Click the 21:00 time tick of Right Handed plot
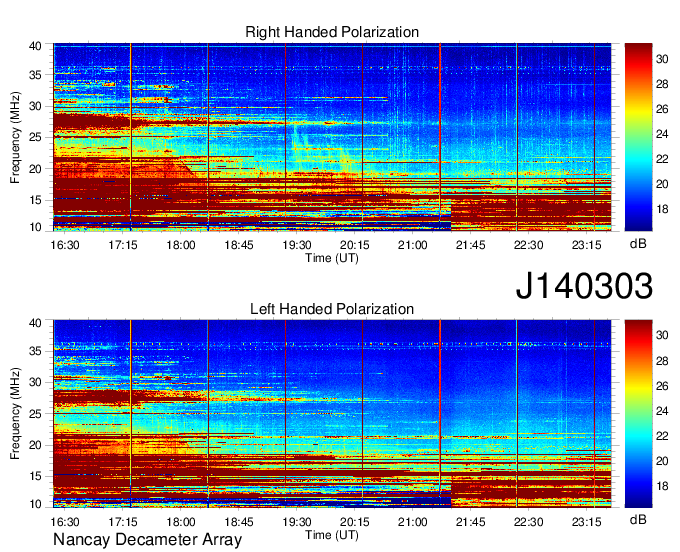 point(412,245)
